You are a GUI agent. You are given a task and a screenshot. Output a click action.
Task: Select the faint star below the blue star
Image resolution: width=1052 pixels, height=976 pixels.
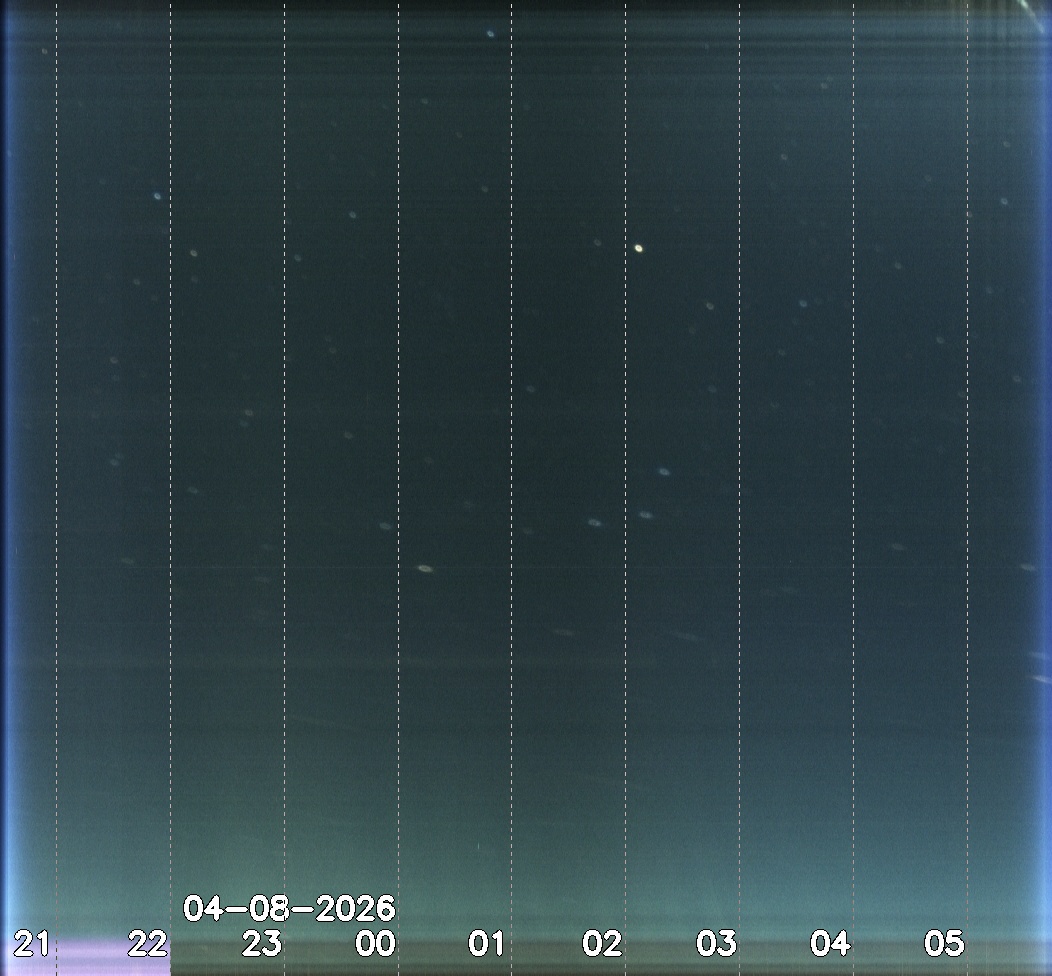click(194, 253)
